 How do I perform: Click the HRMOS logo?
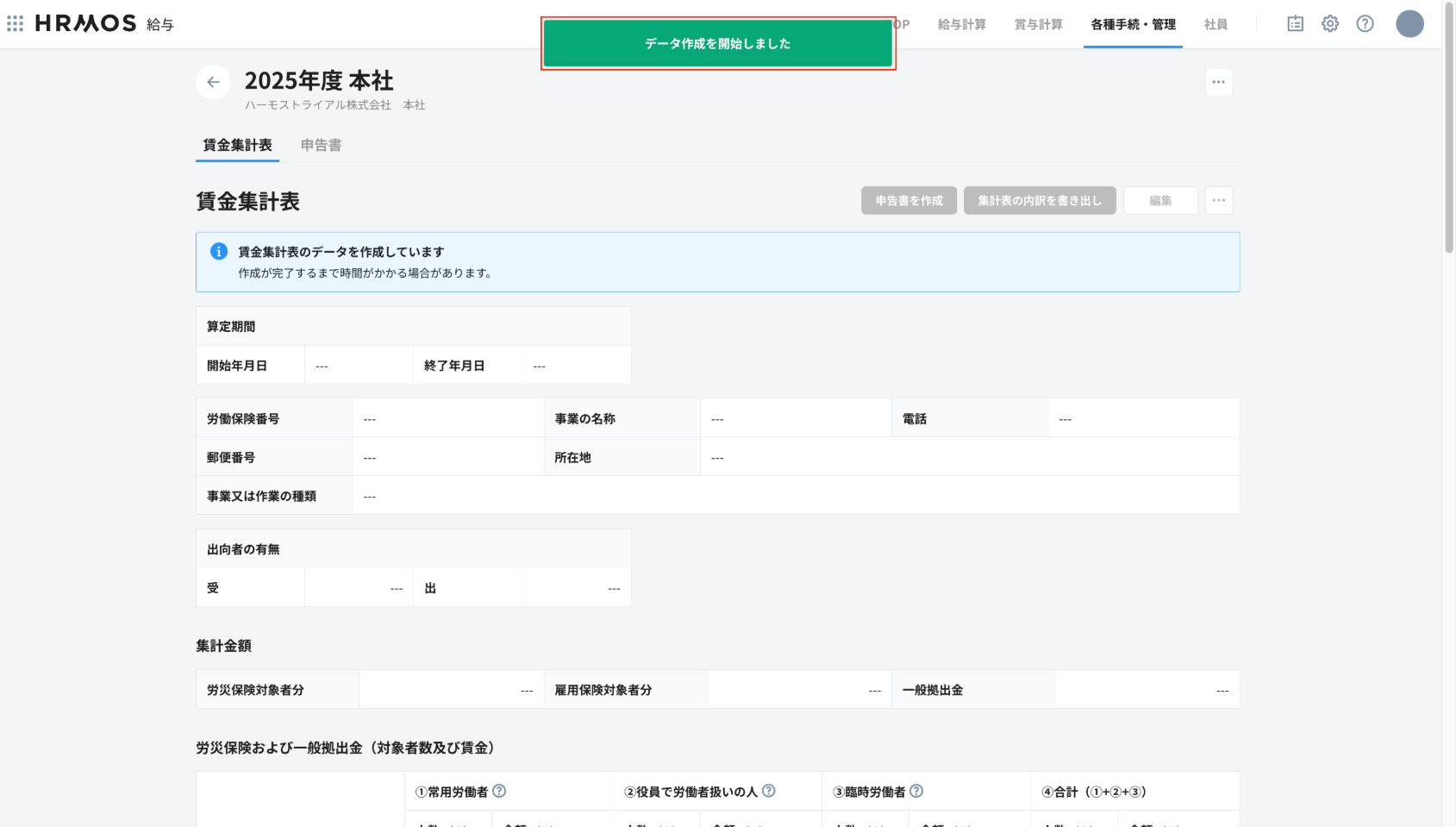pyautogui.click(x=85, y=23)
